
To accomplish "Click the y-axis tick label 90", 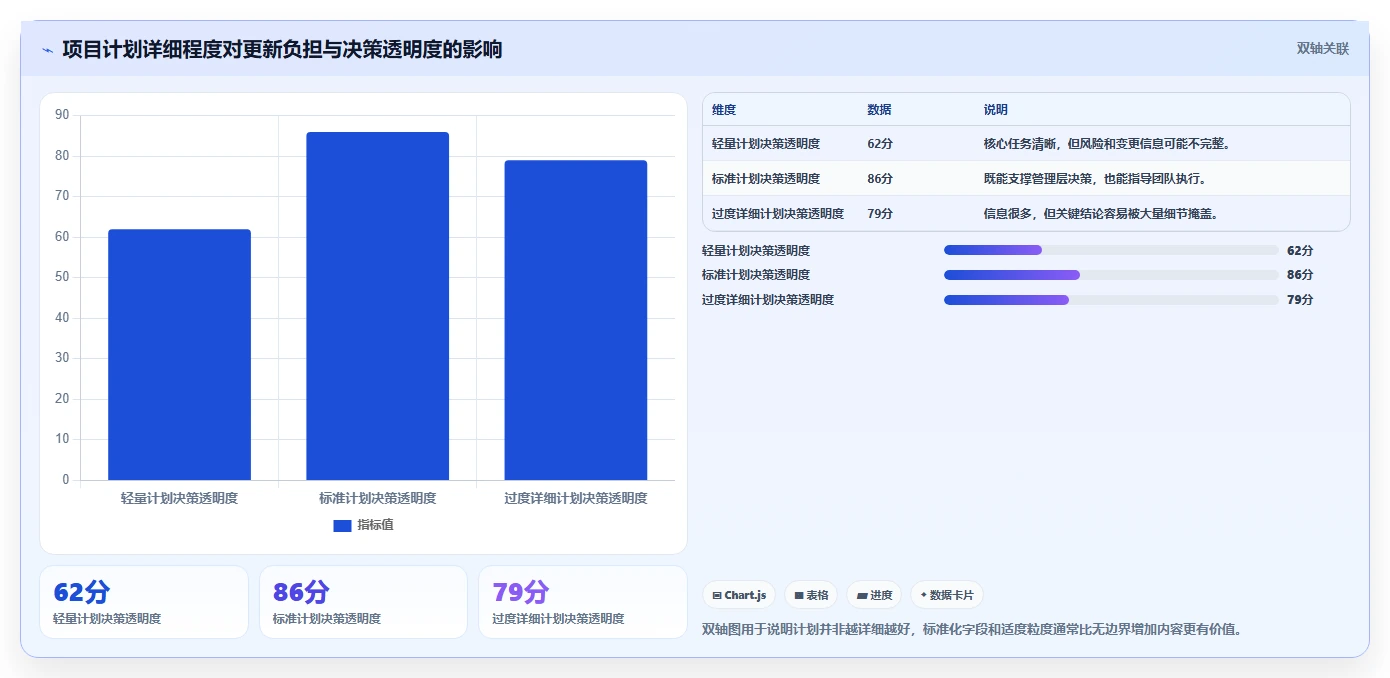I will tap(62, 115).
